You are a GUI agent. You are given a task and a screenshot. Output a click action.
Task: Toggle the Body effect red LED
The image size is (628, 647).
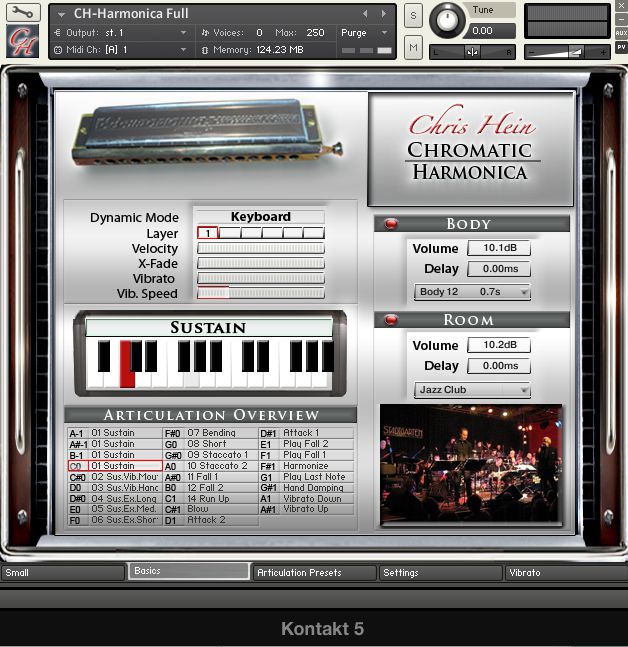390,224
